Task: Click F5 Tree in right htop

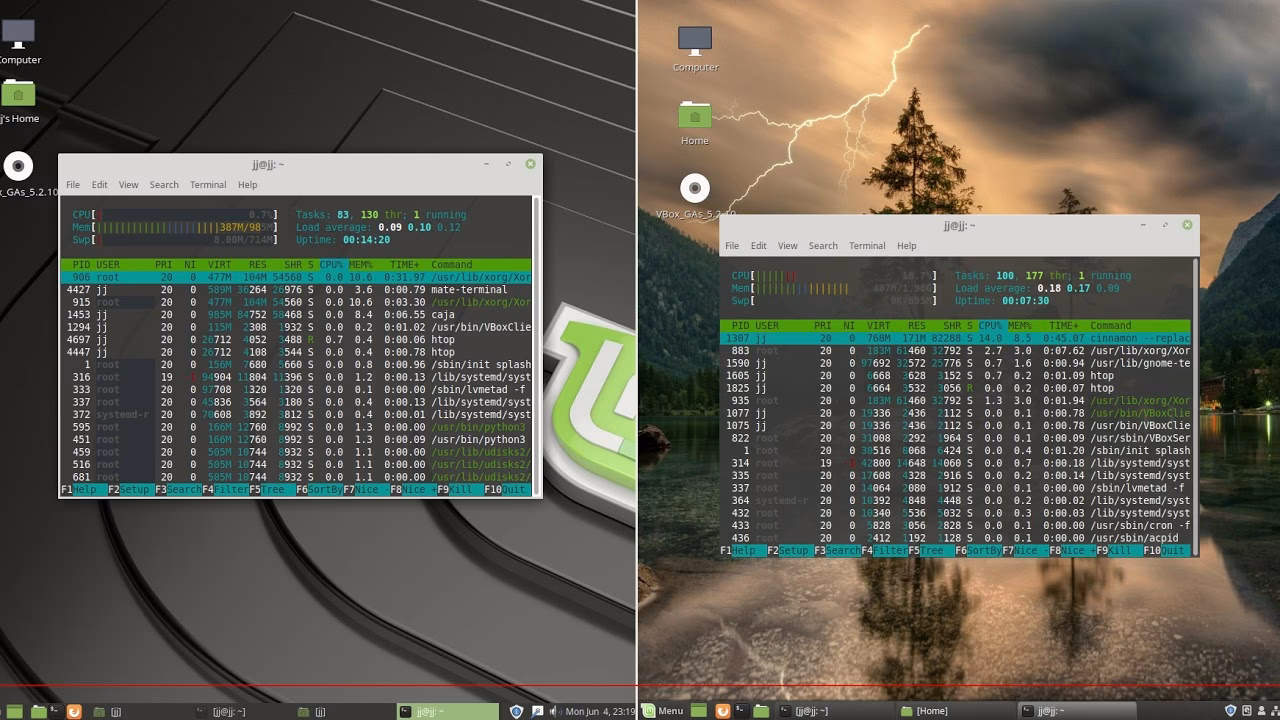Action: click(x=931, y=551)
